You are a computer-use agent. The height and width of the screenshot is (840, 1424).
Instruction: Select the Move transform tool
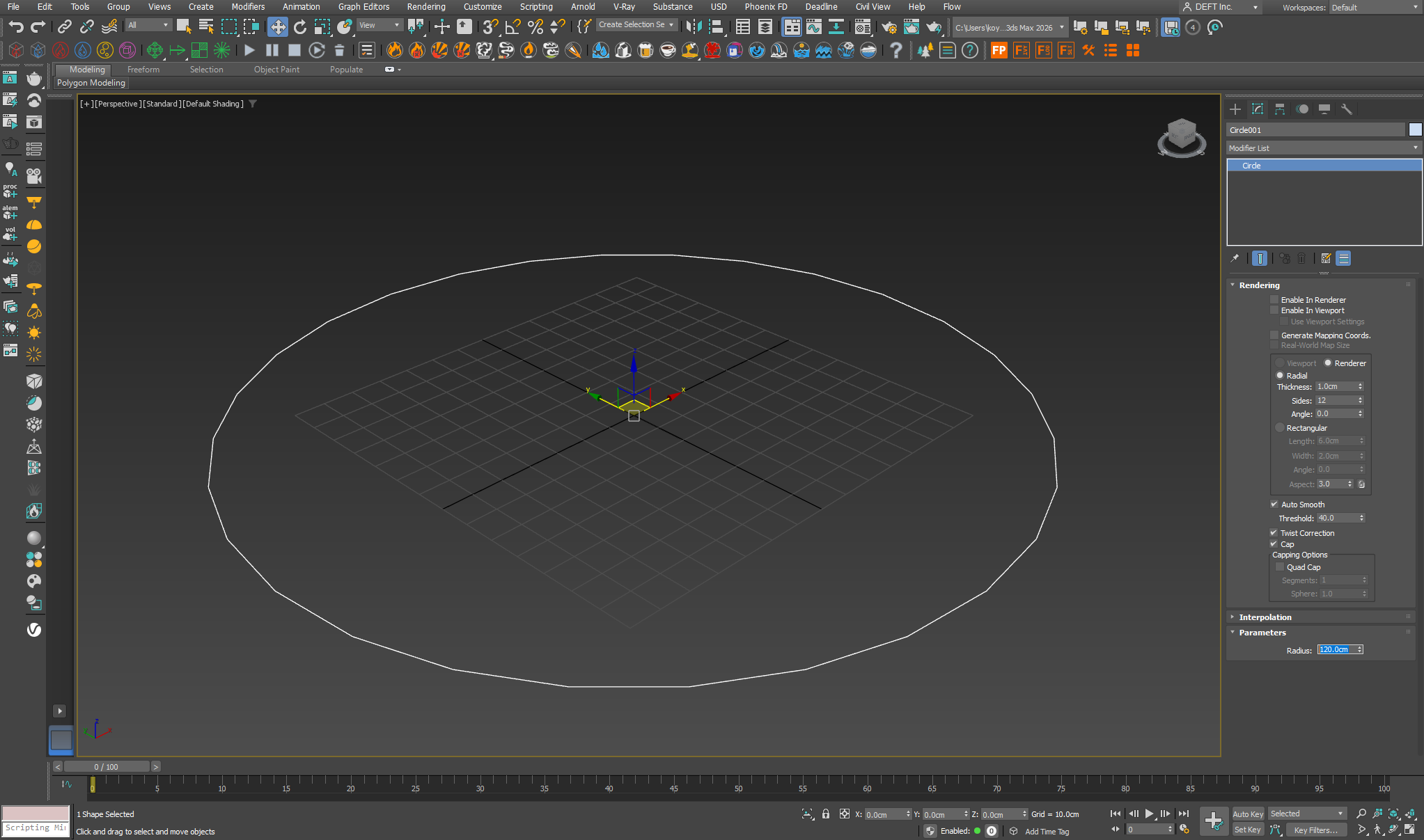point(278,27)
